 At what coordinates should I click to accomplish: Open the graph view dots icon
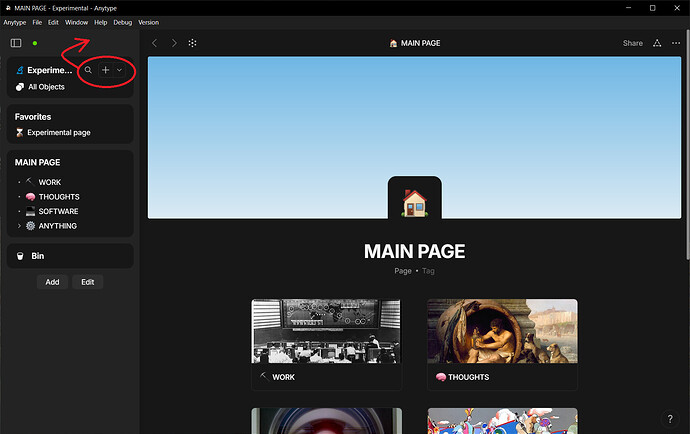tap(192, 43)
